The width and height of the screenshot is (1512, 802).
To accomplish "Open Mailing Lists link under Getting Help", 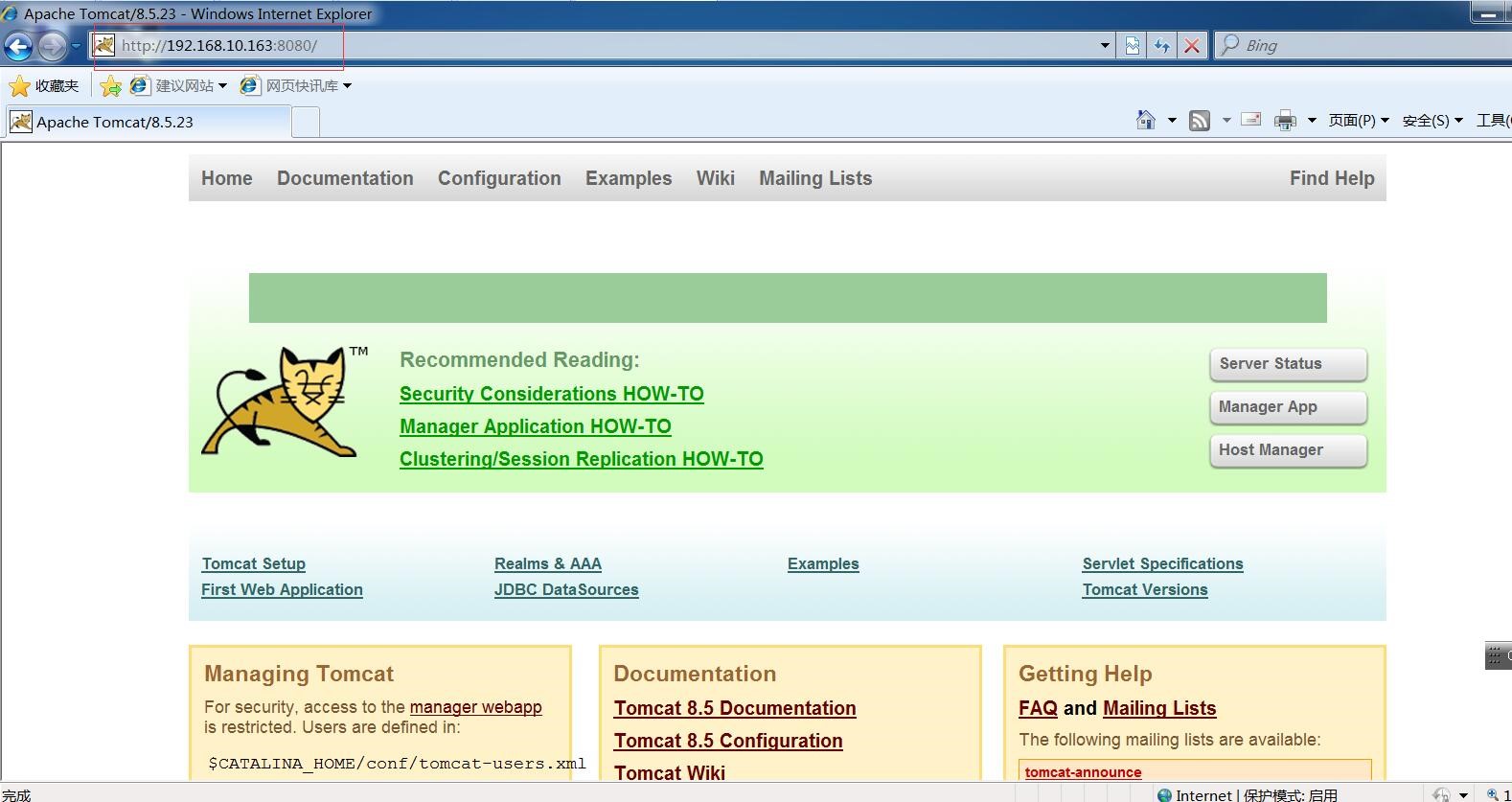I will pyautogui.click(x=1159, y=708).
